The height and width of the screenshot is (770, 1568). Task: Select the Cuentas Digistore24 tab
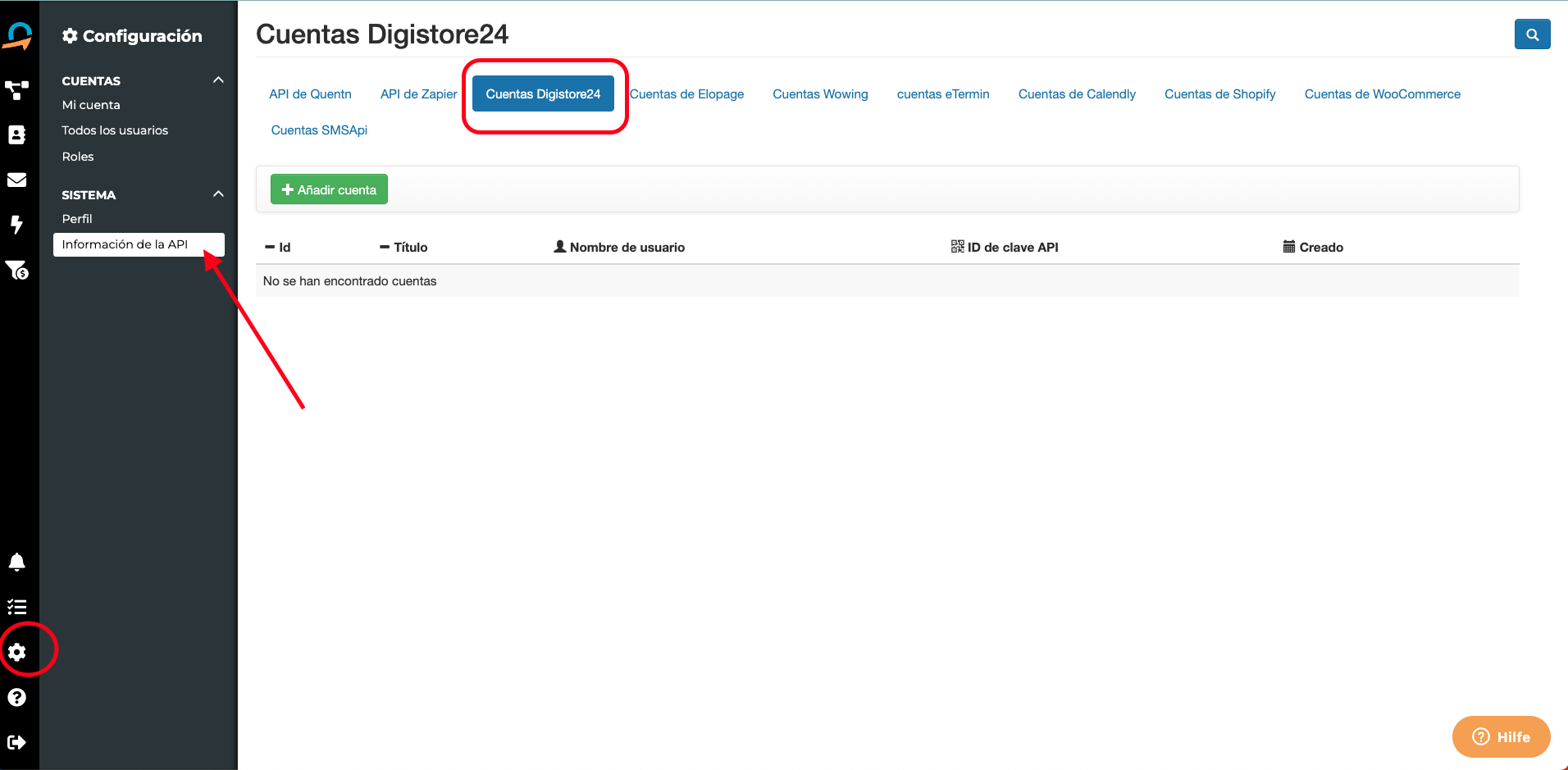[x=543, y=94]
